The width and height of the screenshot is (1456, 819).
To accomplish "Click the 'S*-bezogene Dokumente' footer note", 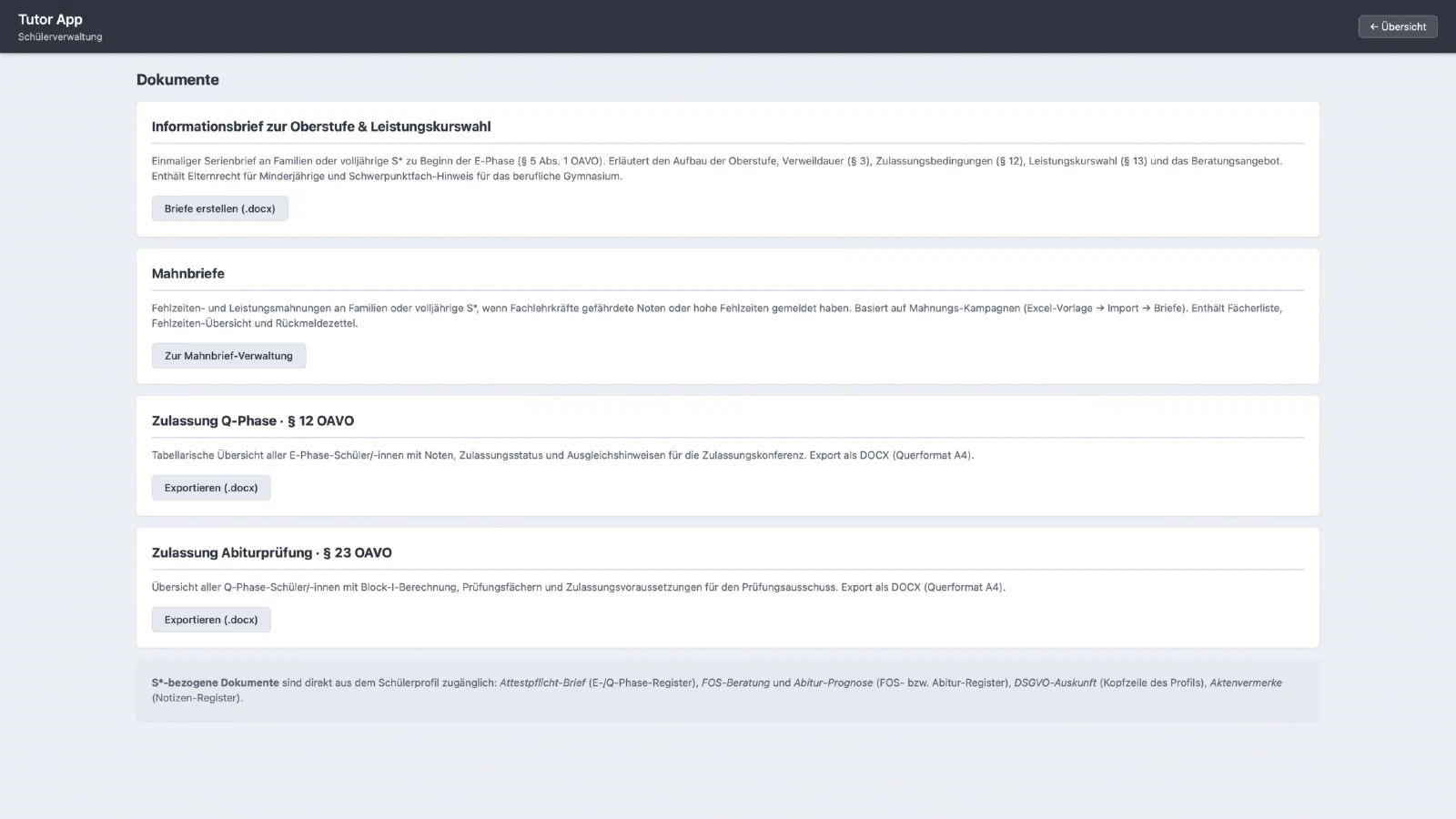I will tap(727, 690).
